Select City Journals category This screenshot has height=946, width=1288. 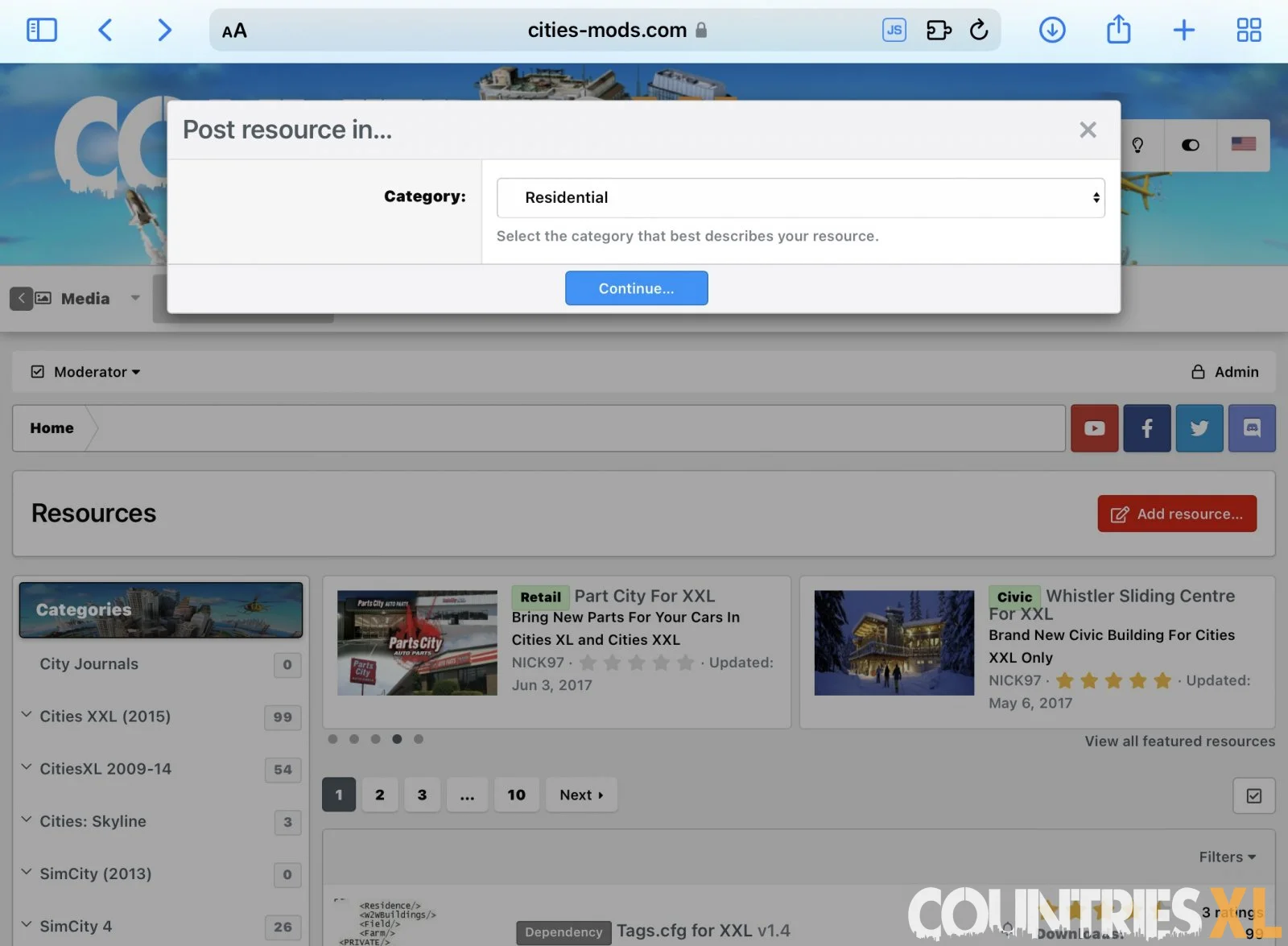[89, 664]
